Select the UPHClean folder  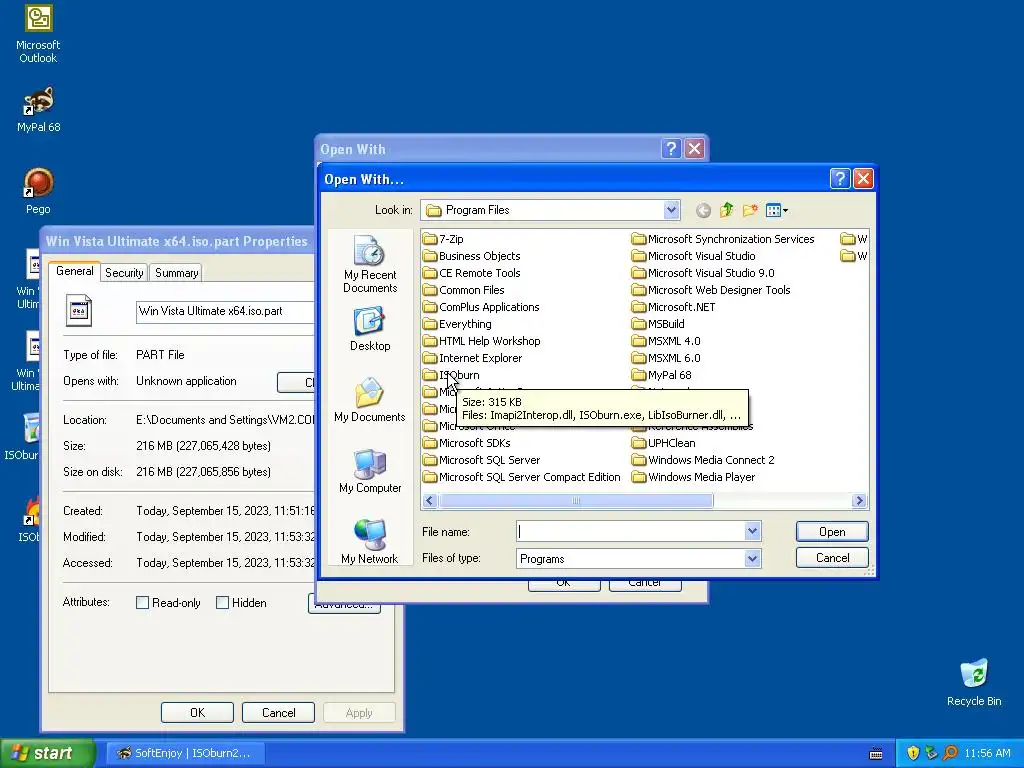664,443
